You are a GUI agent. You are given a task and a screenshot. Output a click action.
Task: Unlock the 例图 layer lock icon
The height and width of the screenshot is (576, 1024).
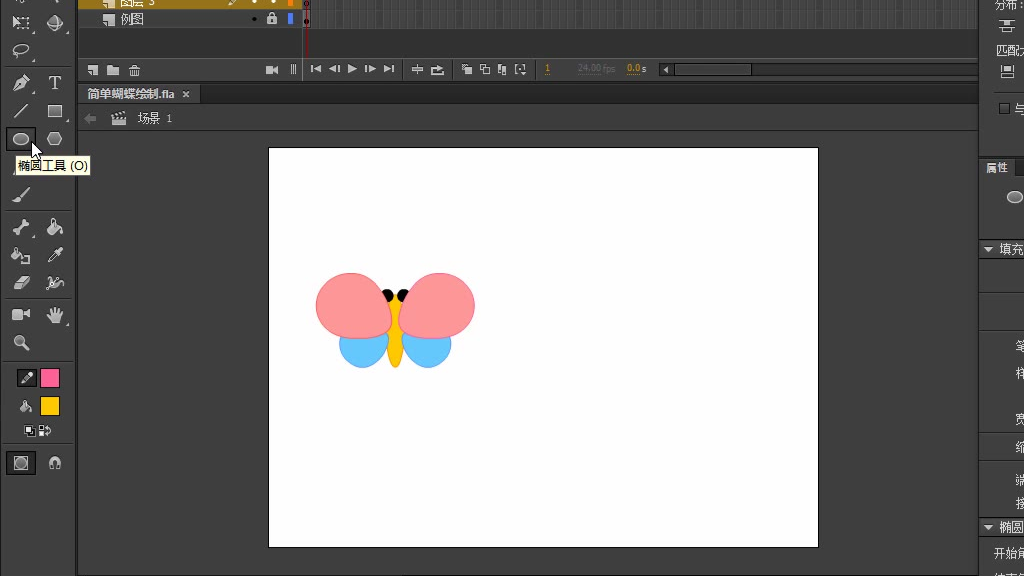(272, 19)
